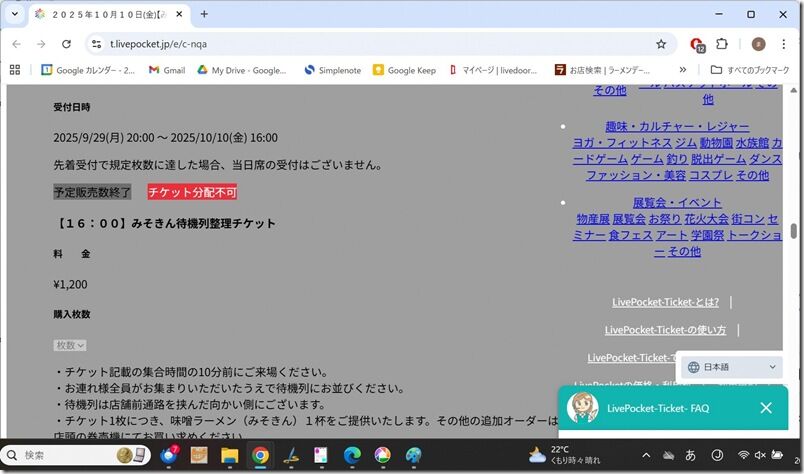Open the Chrome profile avatar
804x474 pixels.
[758, 44]
